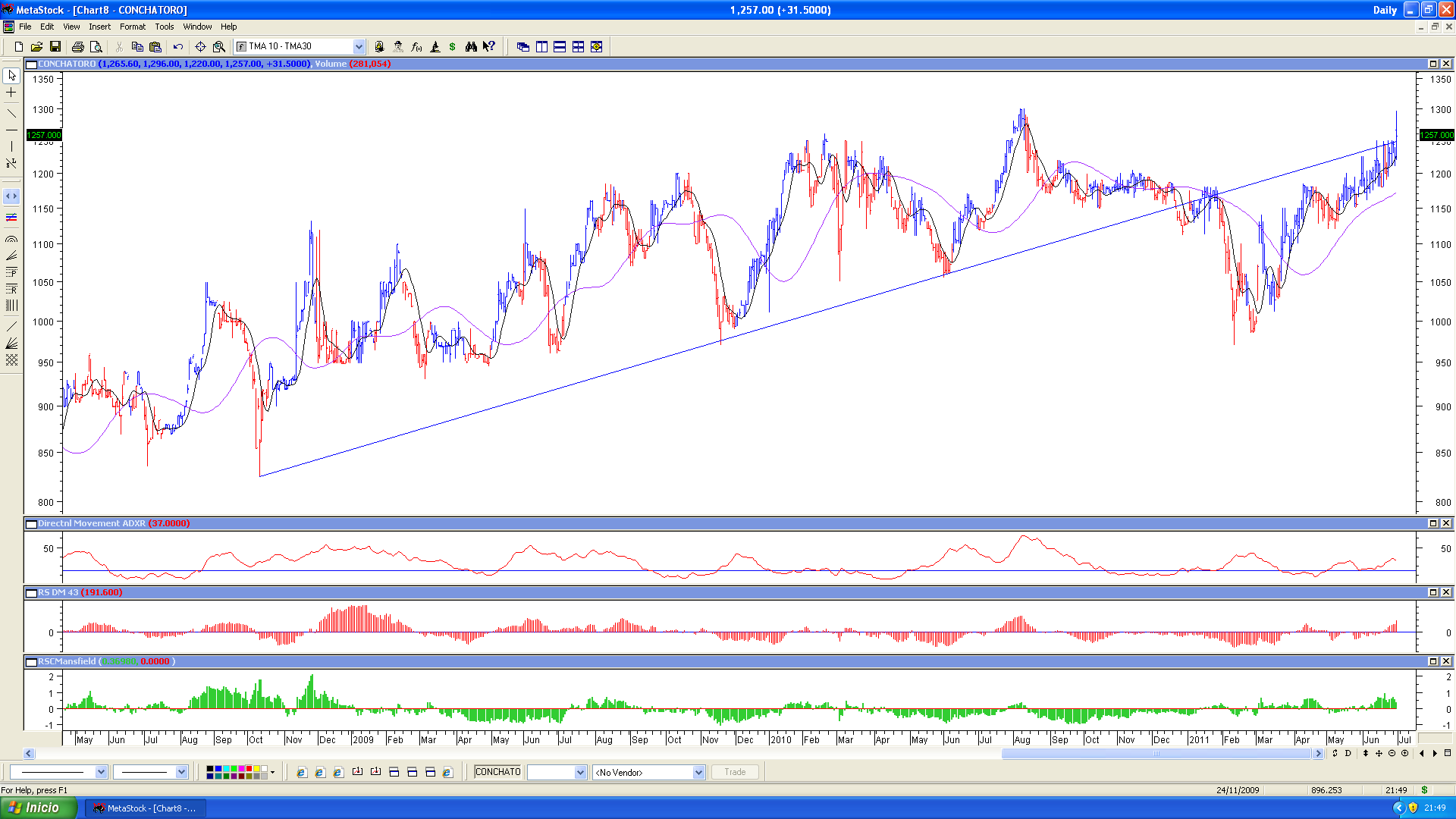The width and height of the screenshot is (1456, 819).
Task: Close the RS DM 43 indicator pane
Action: point(1446,592)
